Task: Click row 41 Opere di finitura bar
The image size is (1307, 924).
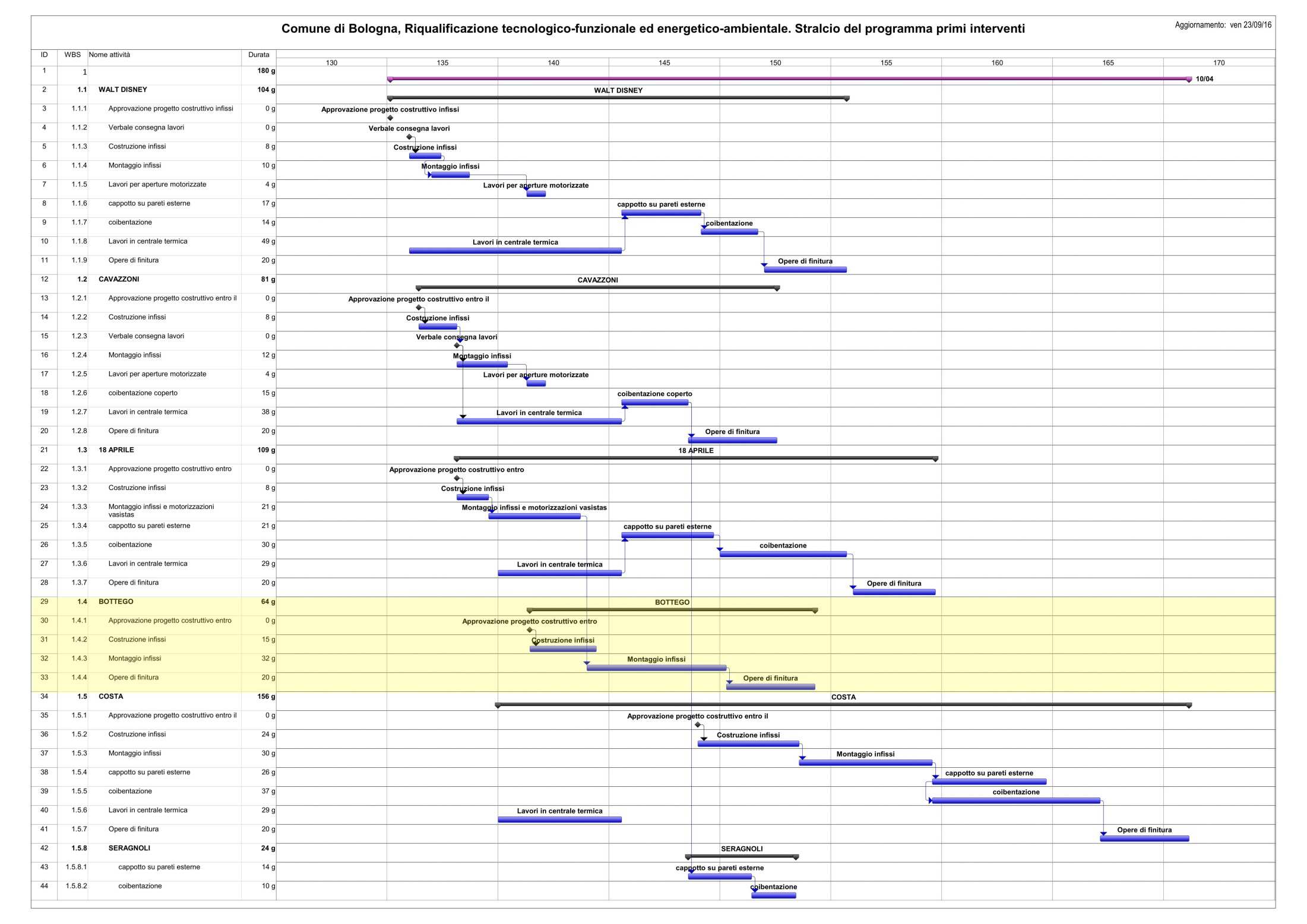Action: pyautogui.click(x=1144, y=838)
